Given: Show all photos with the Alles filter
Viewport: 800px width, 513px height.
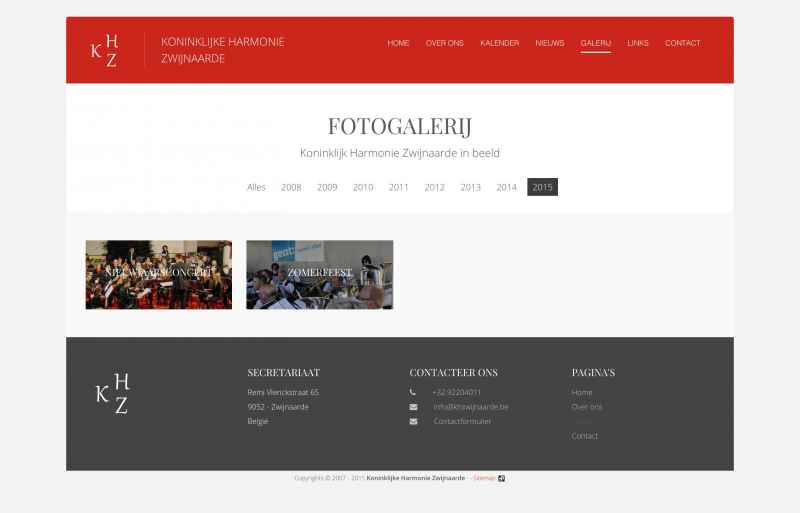Looking at the screenshot, I should (256, 187).
